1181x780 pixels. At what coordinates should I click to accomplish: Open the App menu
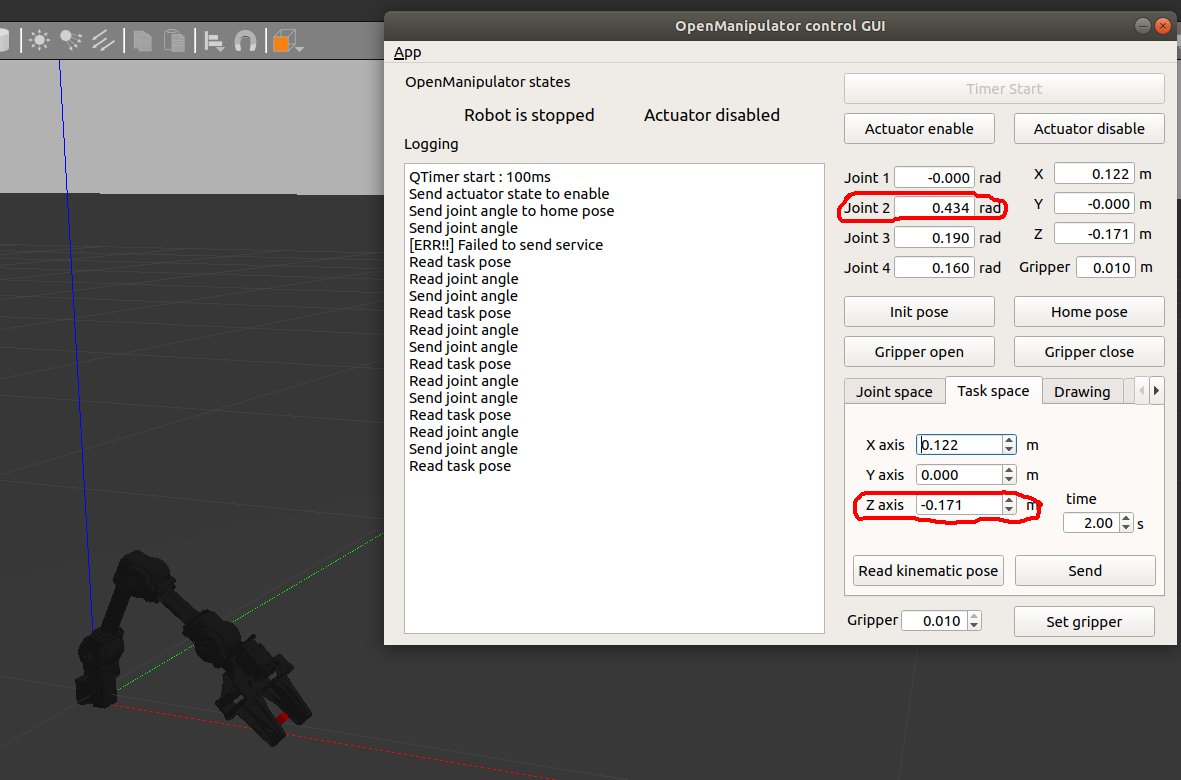[407, 52]
